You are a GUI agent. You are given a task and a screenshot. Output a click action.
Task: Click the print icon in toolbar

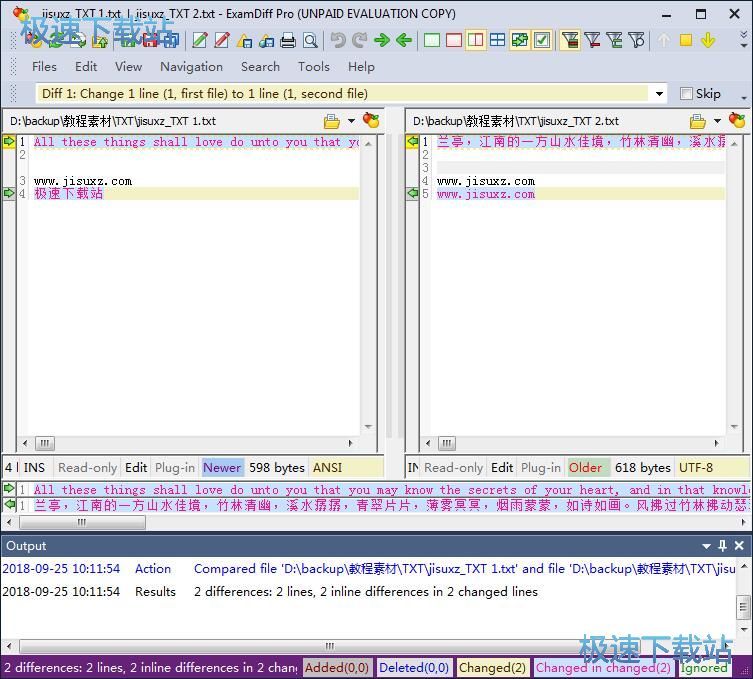click(x=288, y=40)
